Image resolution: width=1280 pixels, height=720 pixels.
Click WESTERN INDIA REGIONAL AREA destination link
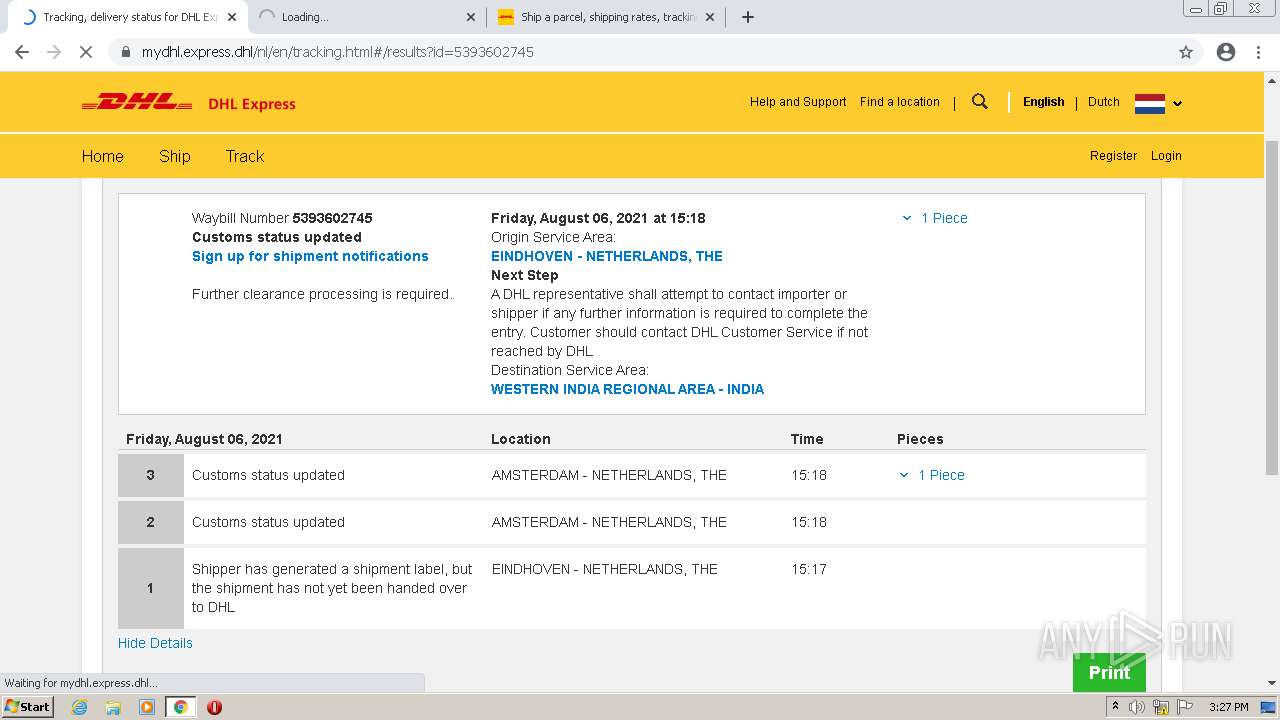(627, 389)
